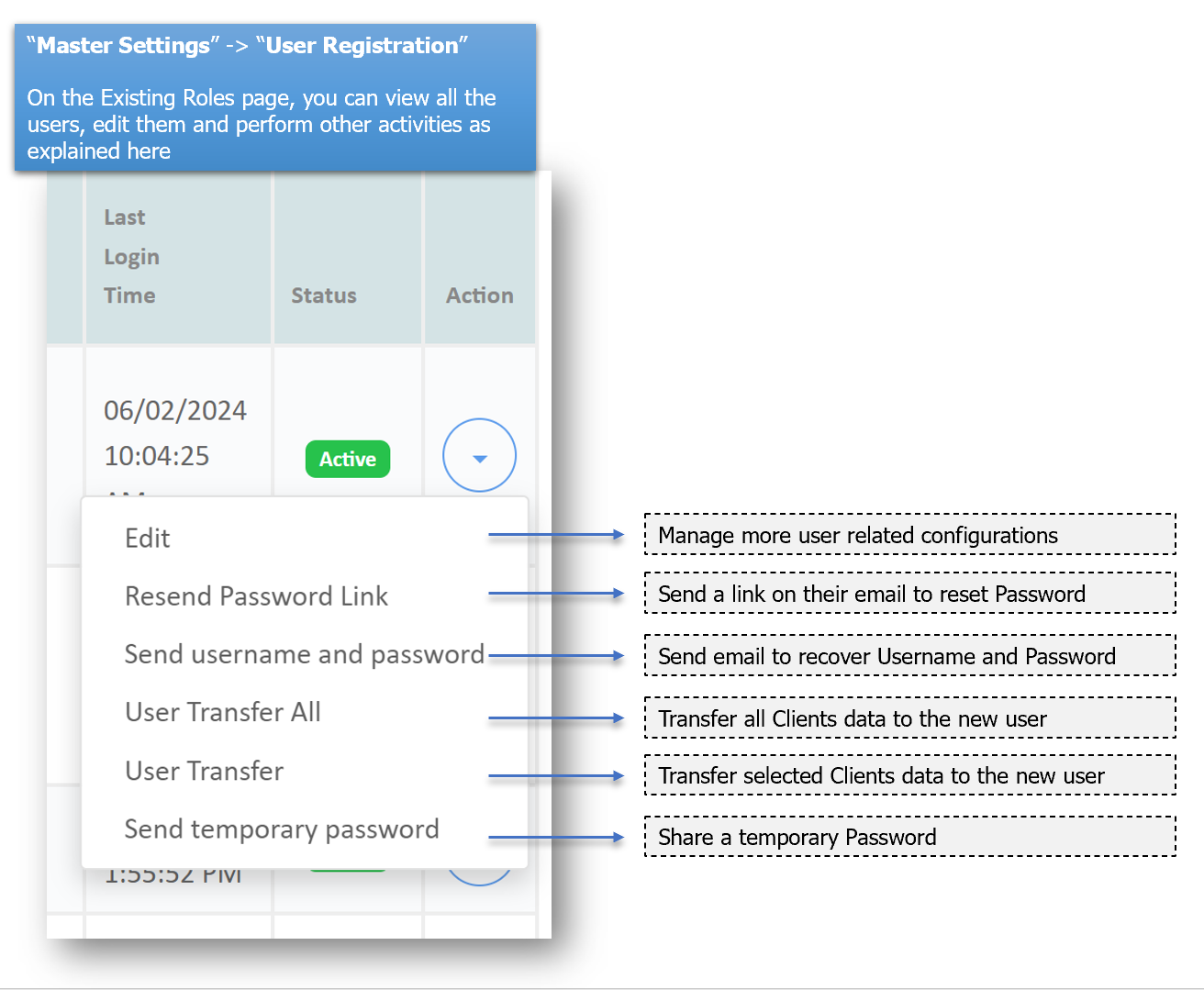1204x990 pixels.
Task: Choose Edit from the action menu
Action: click(148, 539)
